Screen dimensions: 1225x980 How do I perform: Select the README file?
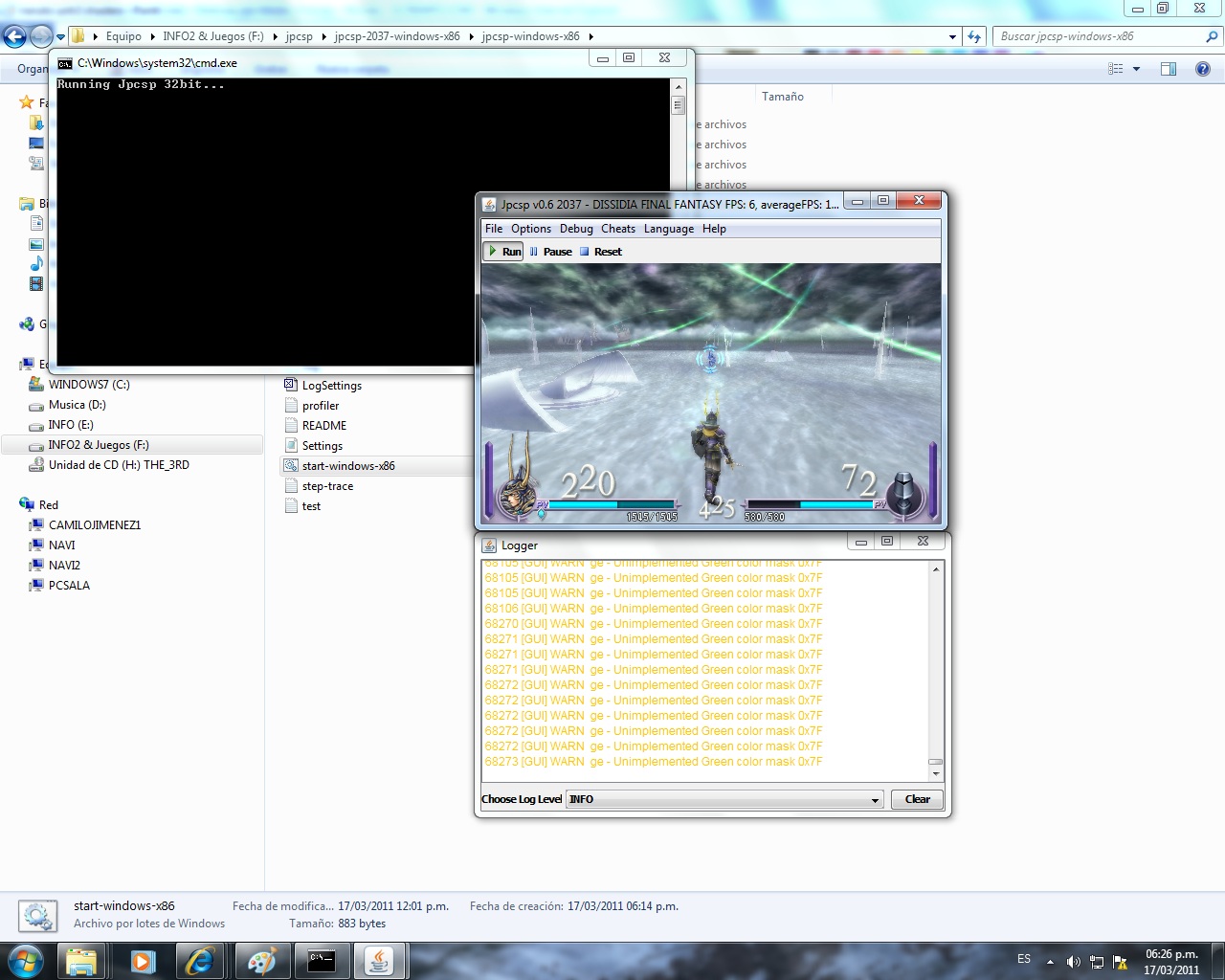tap(323, 426)
